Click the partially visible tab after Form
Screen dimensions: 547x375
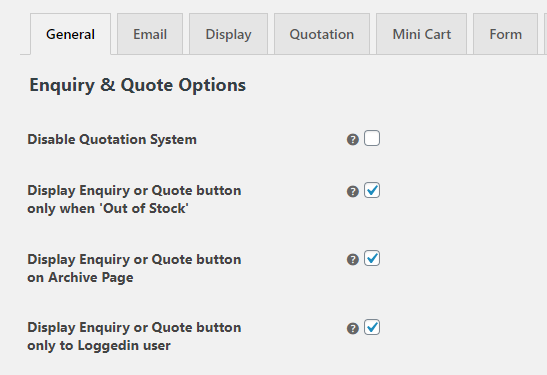click(x=545, y=34)
